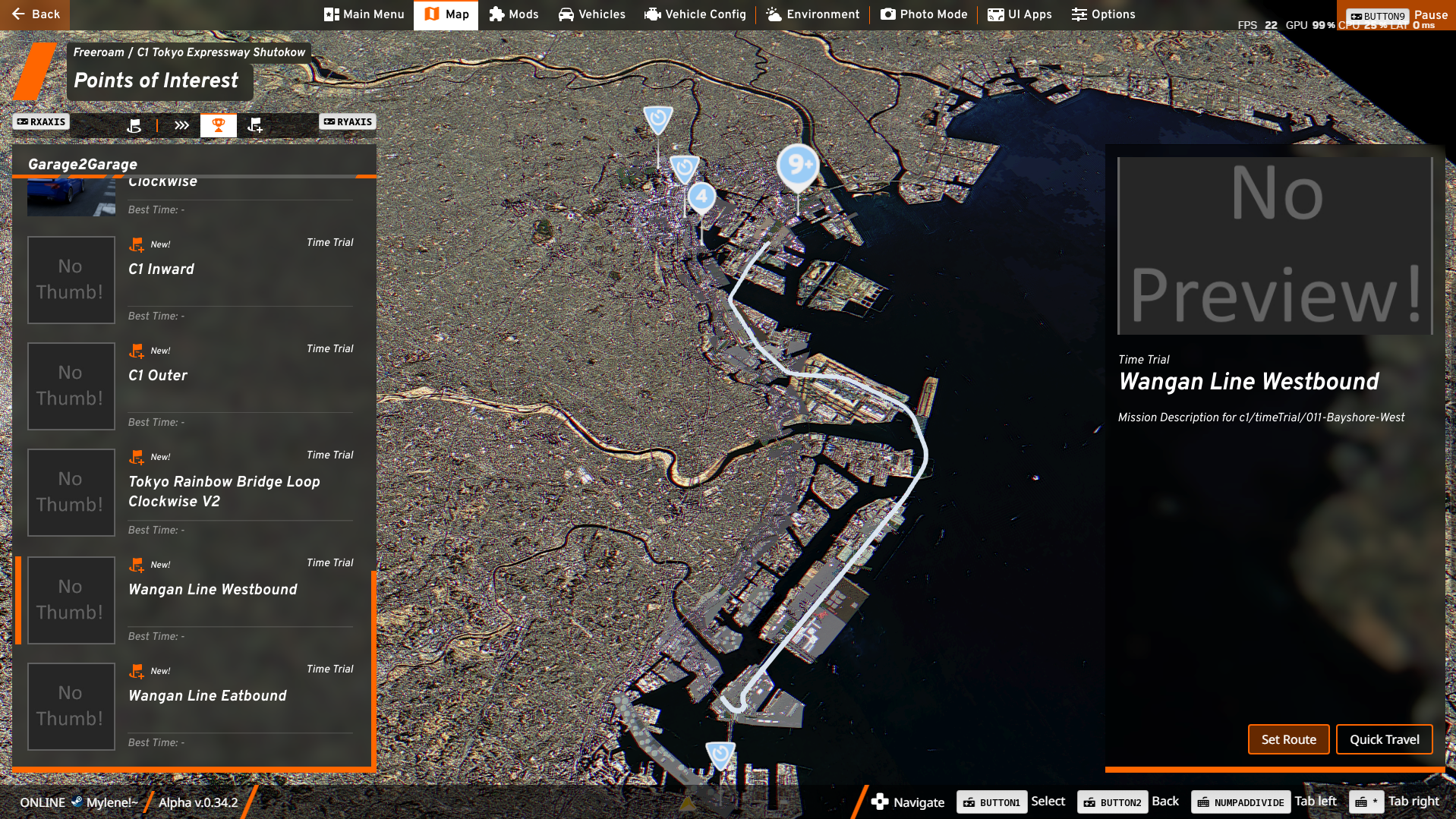The height and width of the screenshot is (819, 1456).
Task: Select the C1 Outer time trial
Action: (x=193, y=386)
